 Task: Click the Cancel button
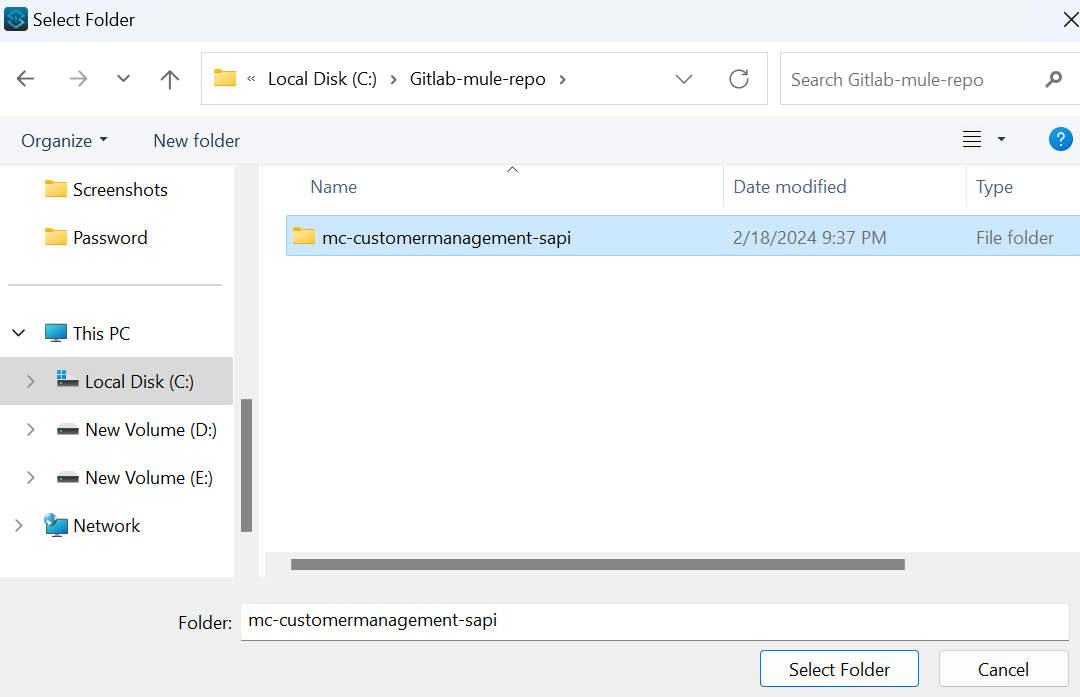(1003, 670)
